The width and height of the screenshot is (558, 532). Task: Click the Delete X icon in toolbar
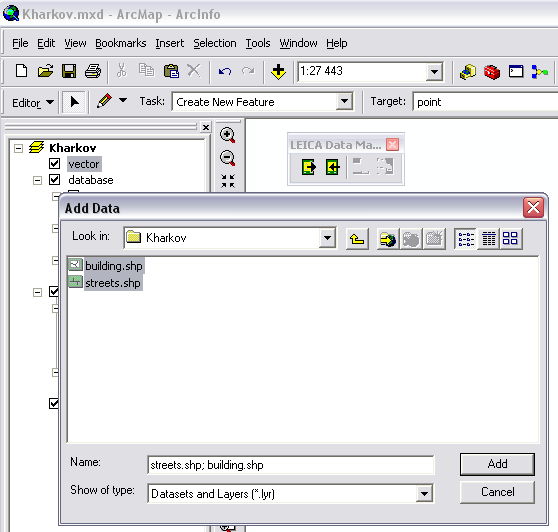(x=194, y=70)
